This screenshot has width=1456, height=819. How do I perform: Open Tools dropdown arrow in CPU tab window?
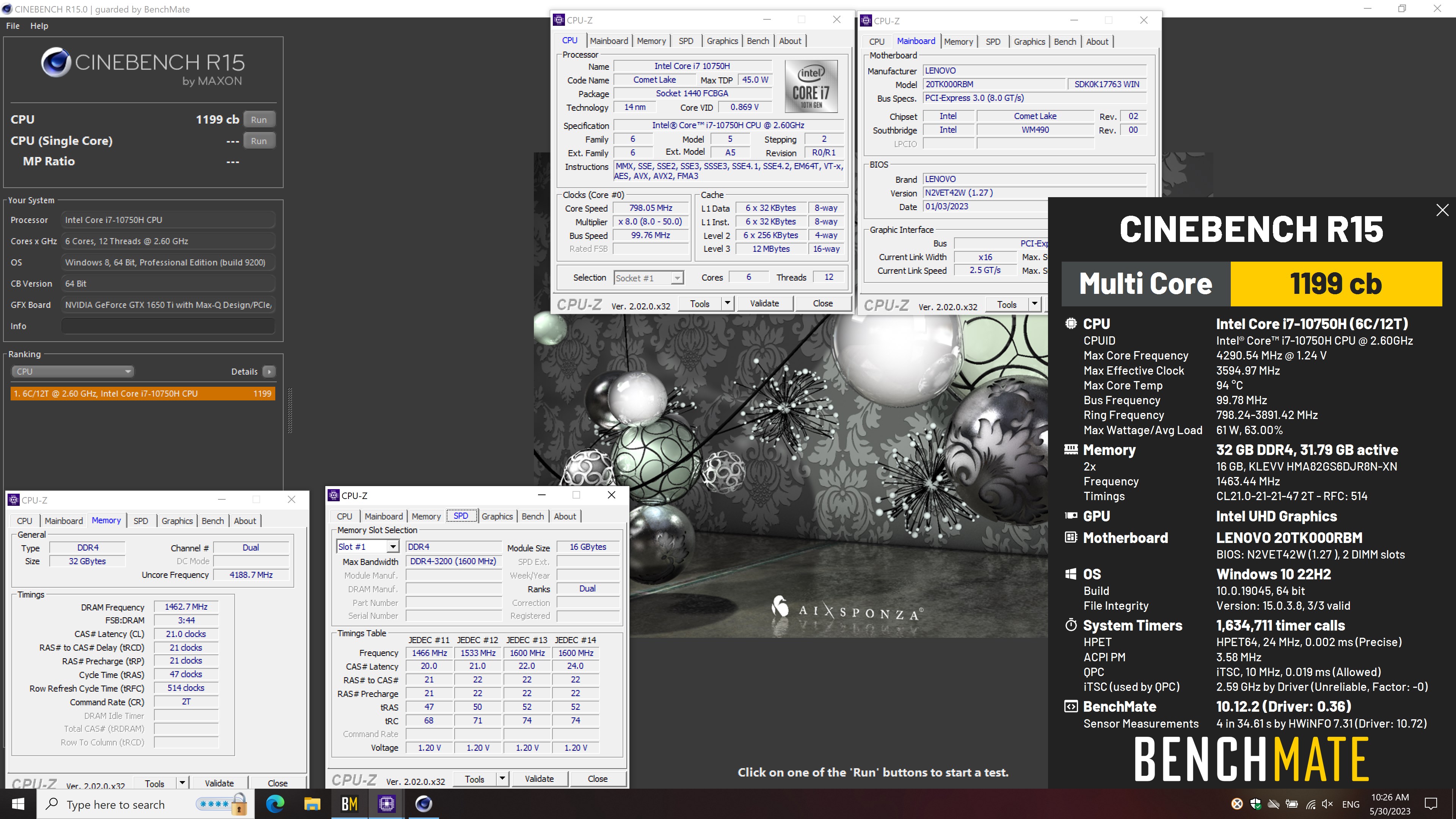[728, 303]
